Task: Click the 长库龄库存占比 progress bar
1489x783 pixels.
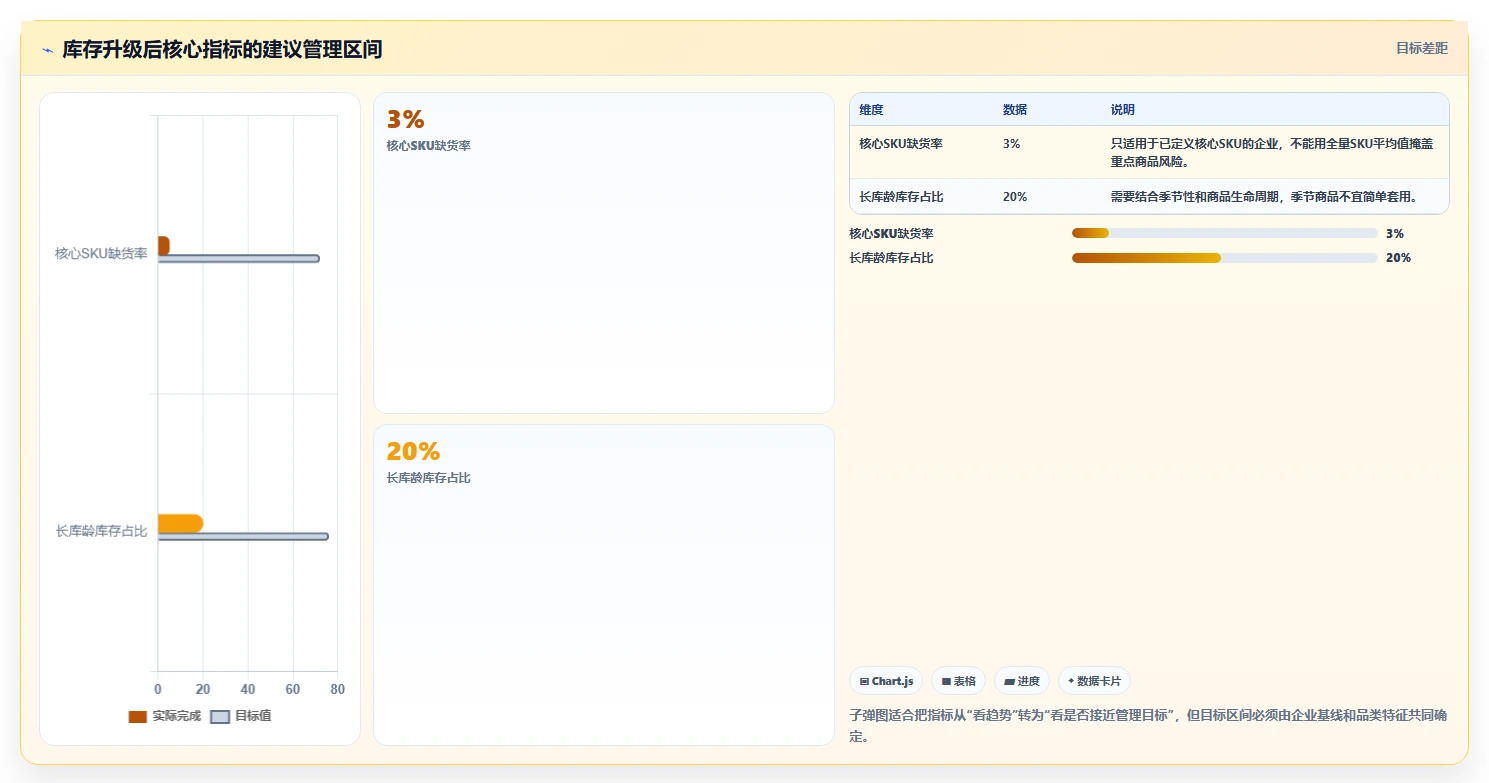Action: point(1224,258)
